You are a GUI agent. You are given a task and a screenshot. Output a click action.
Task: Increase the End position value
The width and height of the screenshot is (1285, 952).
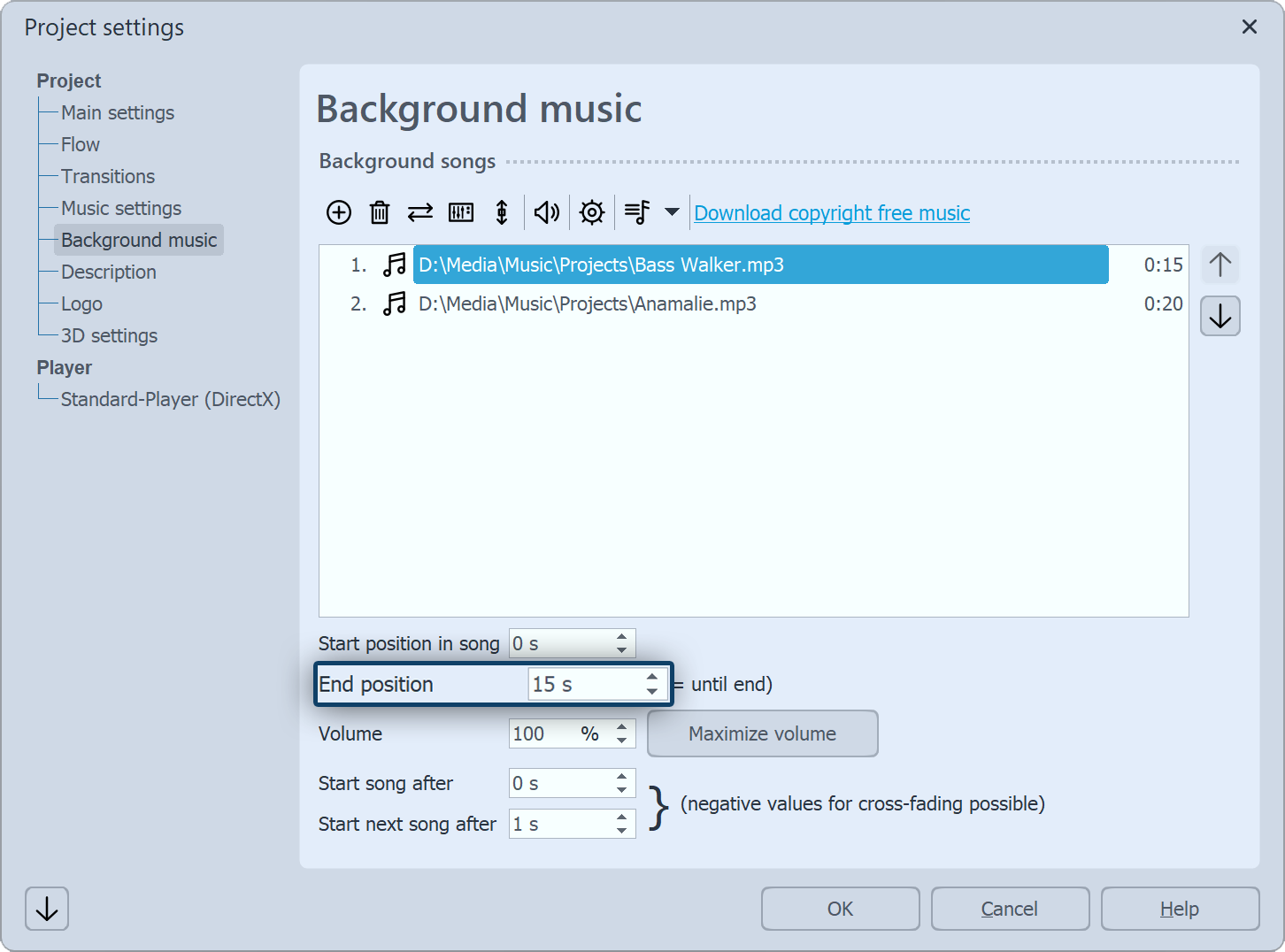(x=652, y=678)
